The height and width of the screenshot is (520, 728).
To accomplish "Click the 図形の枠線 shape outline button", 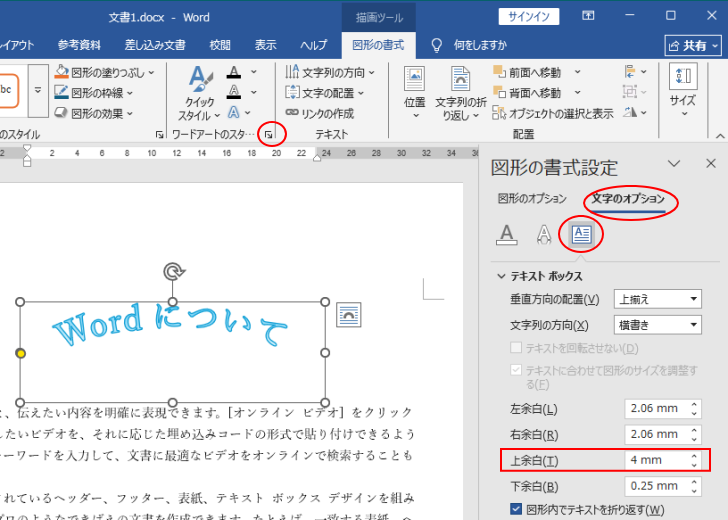I will click(94, 93).
